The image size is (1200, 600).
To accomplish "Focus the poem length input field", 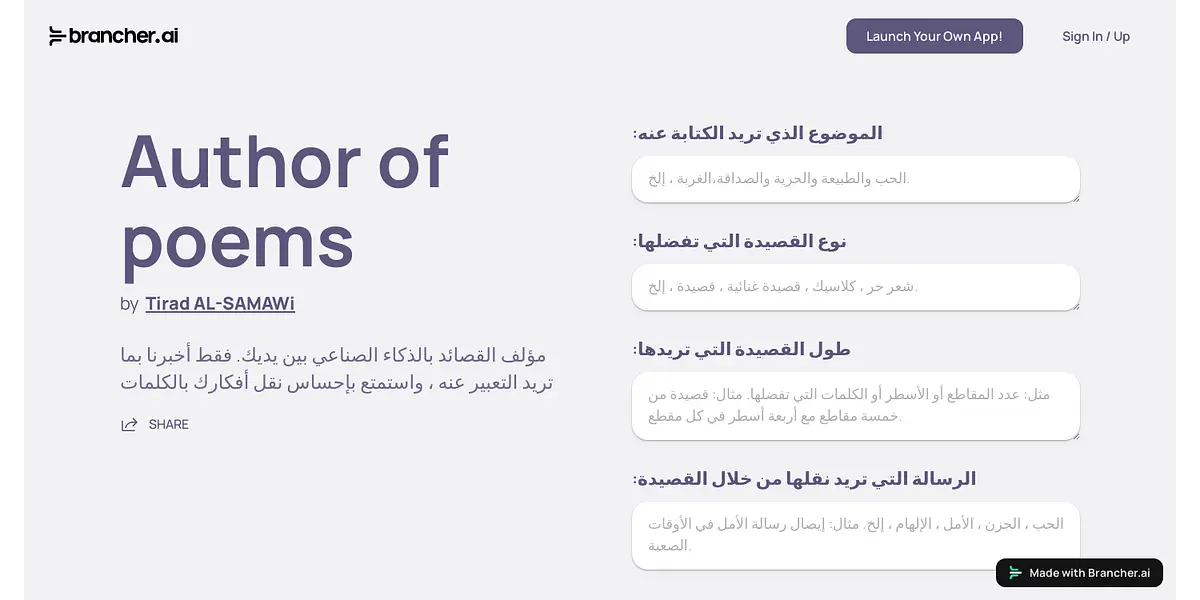I will tap(855, 405).
